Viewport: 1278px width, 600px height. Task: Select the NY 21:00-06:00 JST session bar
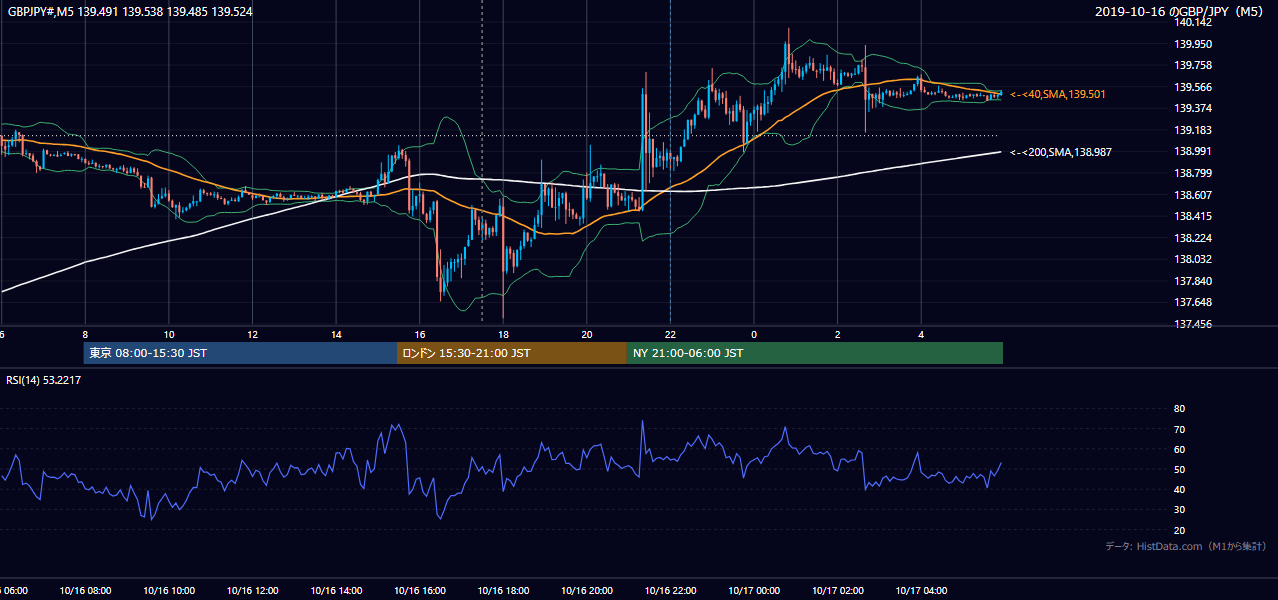point(815,353)
